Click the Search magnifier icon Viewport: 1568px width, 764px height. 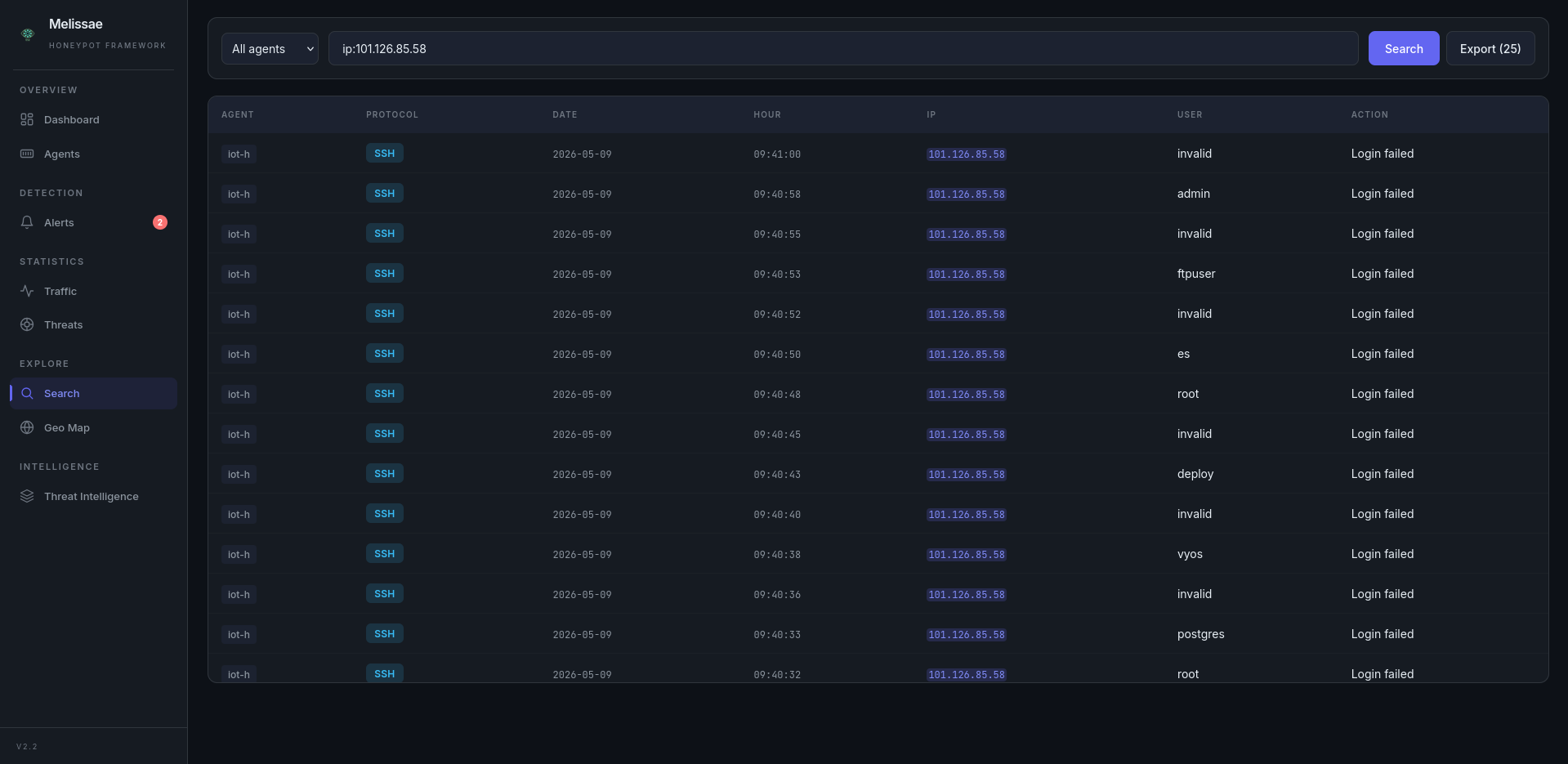(x=27, y=393)
